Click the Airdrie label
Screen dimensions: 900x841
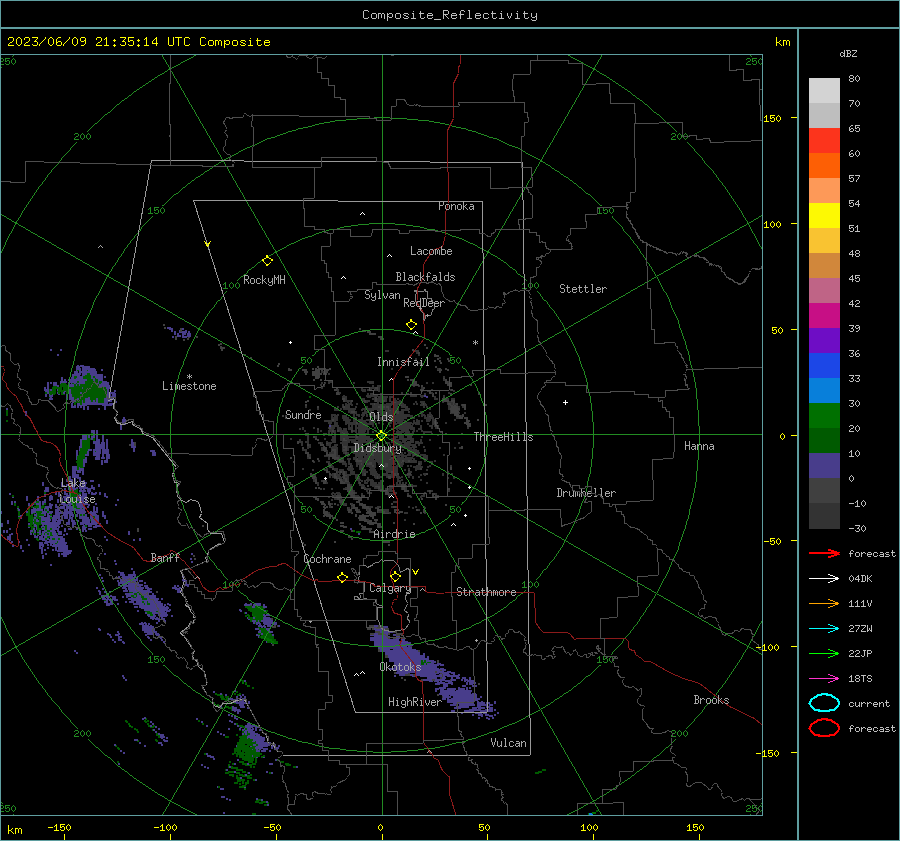click(394, 534)
